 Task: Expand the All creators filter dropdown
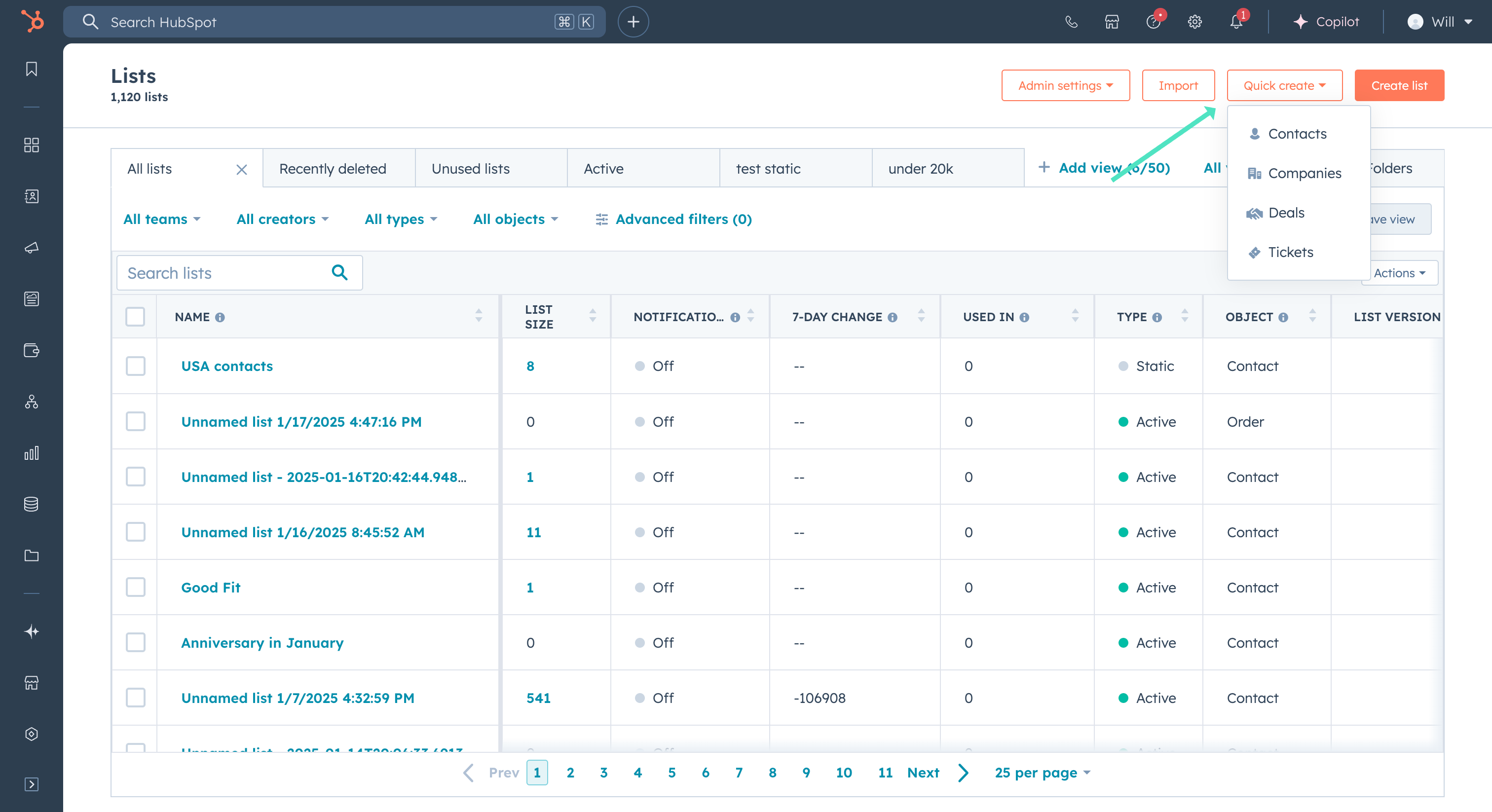[x=282, y=220]
